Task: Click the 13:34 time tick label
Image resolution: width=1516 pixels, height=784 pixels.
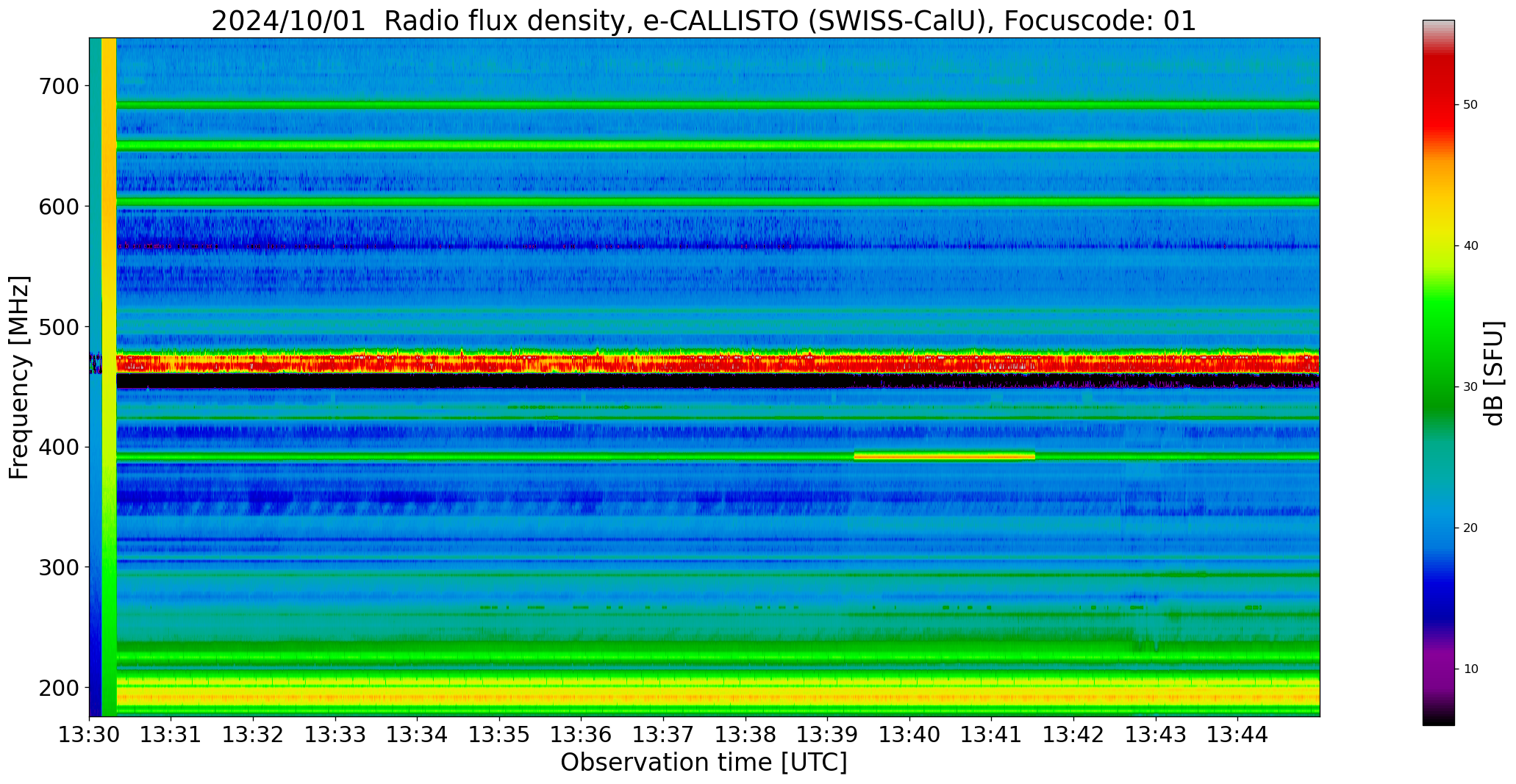Action: pyautogui.click(x=418, y=735)
